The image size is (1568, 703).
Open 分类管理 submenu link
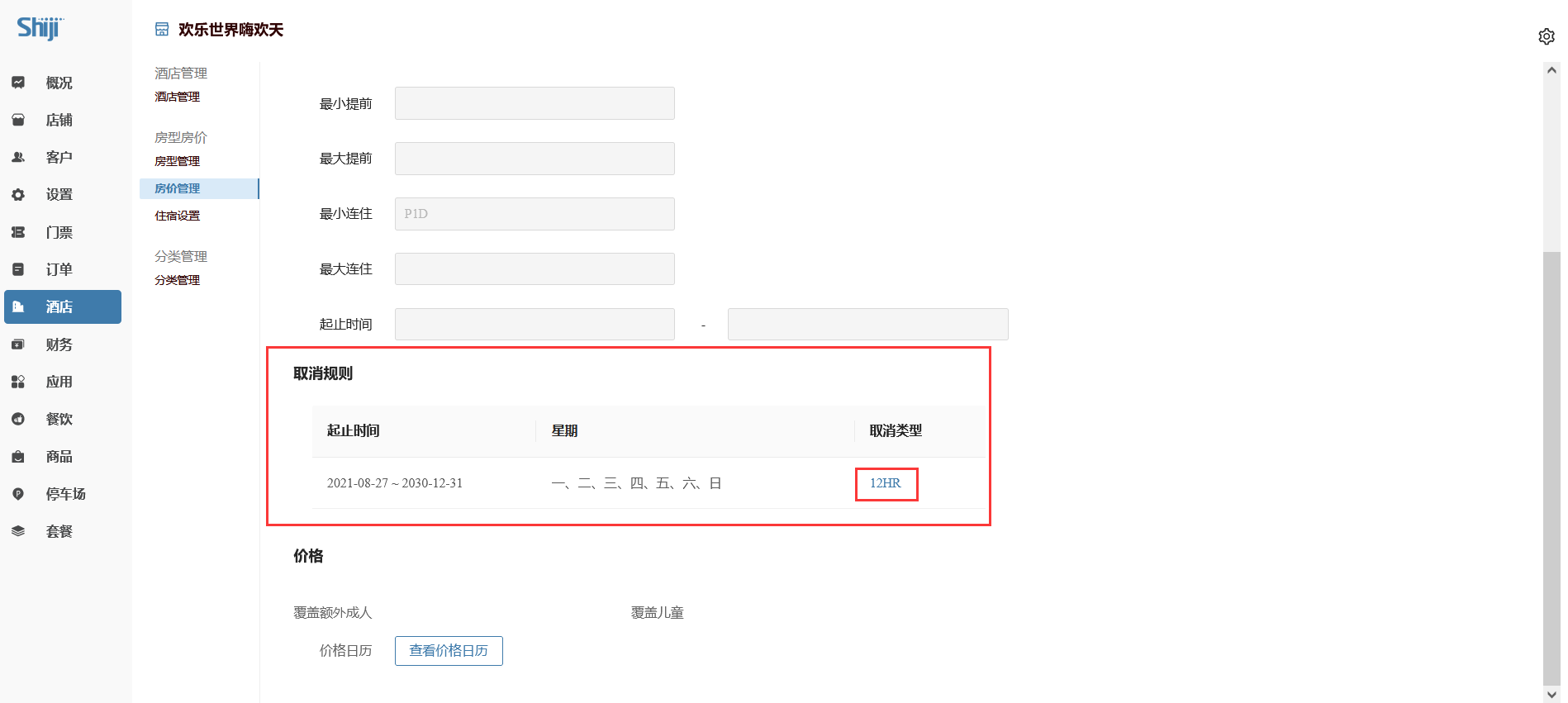(x=178, y=280)
